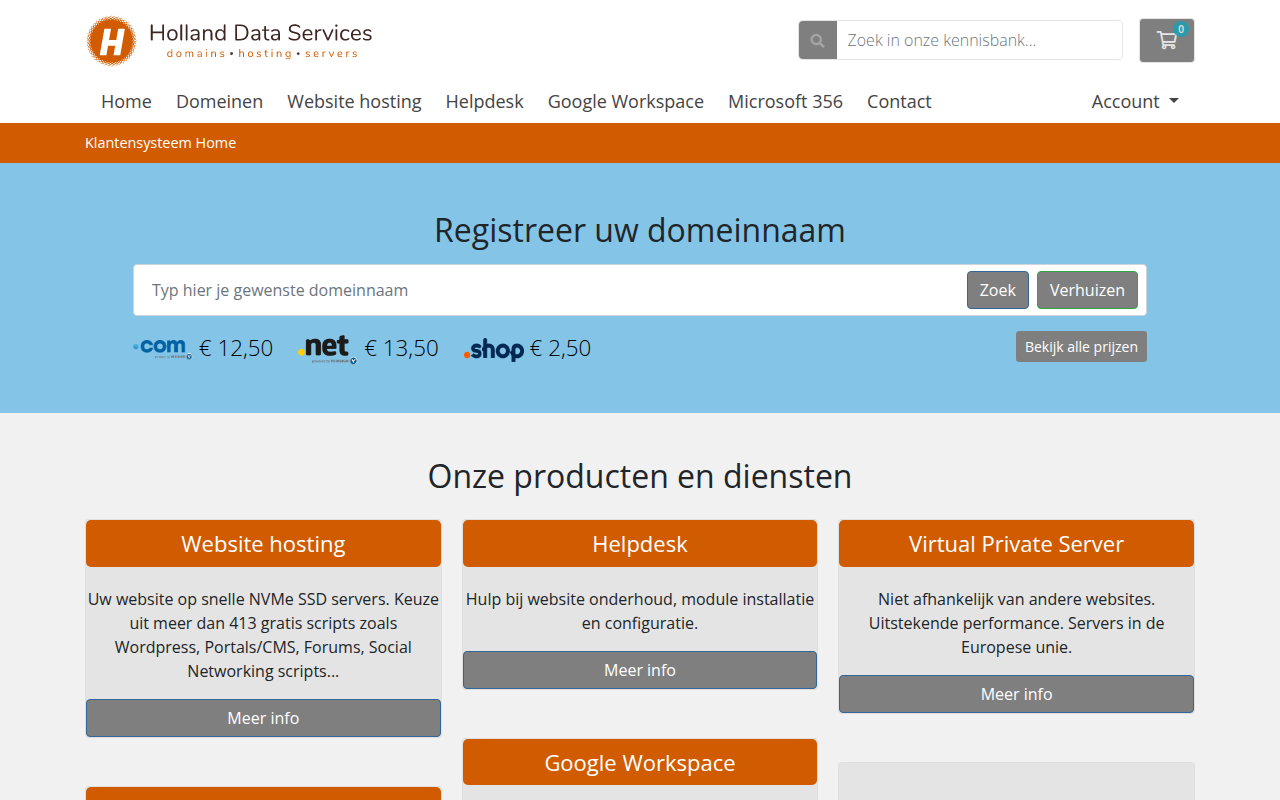Focus the domain name input field
This screenshot has height=800, width=1280.
tap(550, 290)
